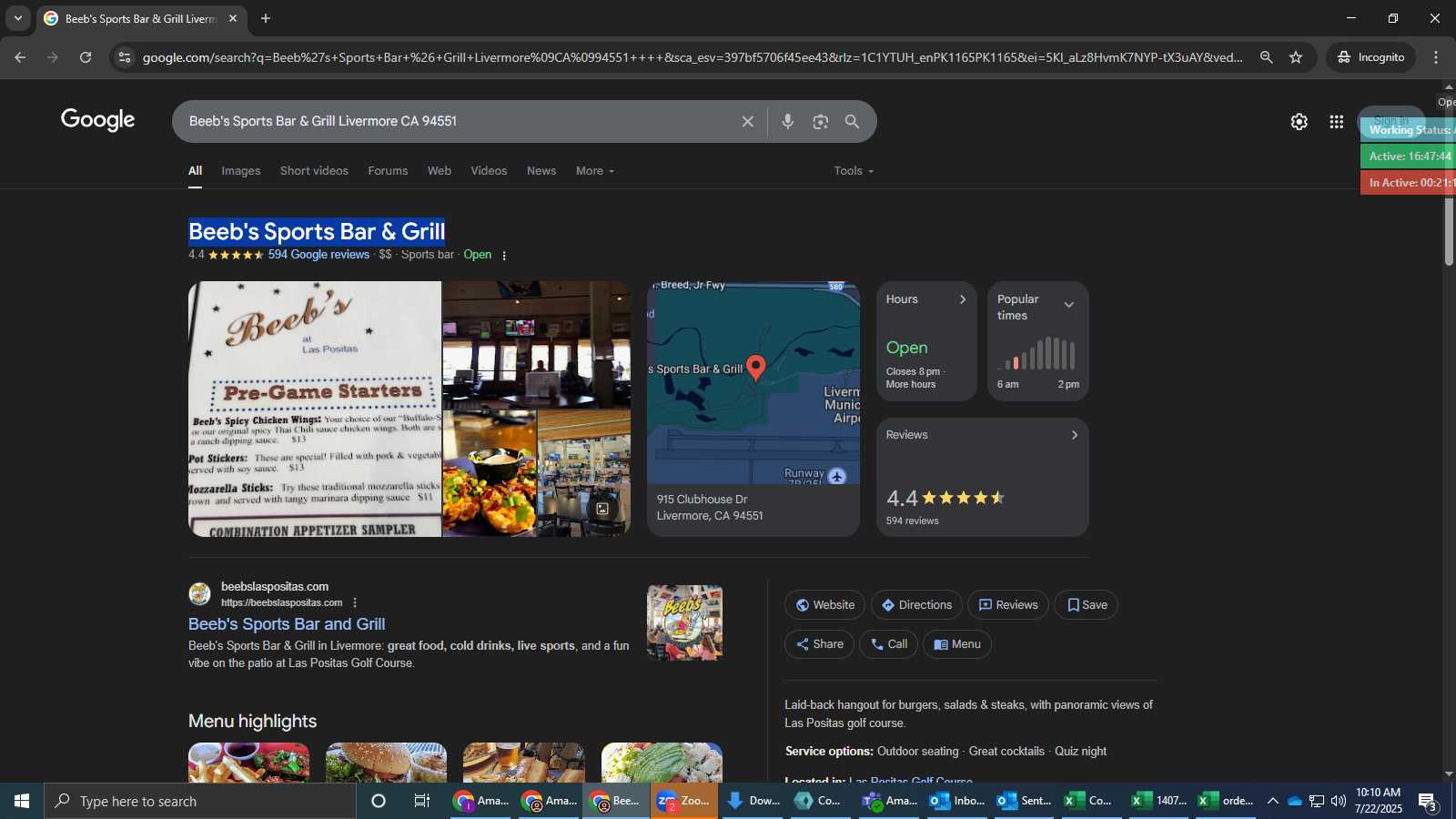Click the magnifier search button

(852, 121)
